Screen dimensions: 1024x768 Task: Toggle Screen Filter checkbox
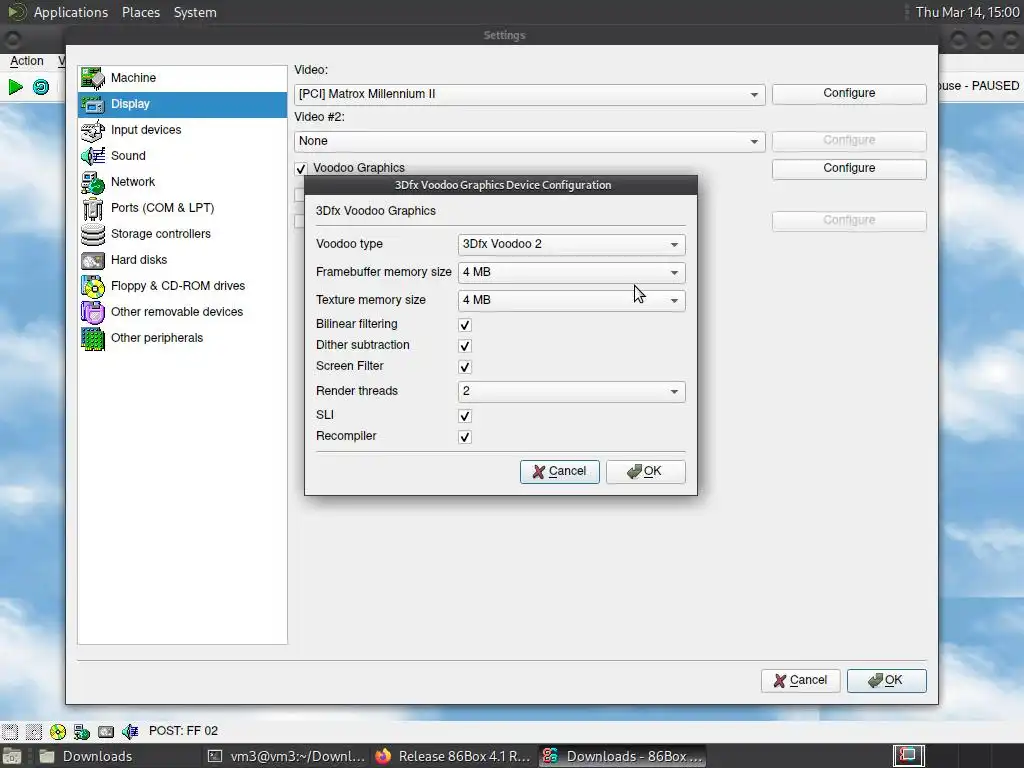click(x=465, y=367)
